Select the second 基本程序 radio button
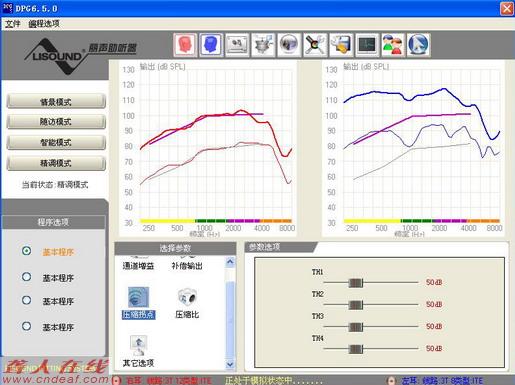Image resolution: width=515 pixels, height=385 pixels. pyautogui.click(x=27, y=277)
